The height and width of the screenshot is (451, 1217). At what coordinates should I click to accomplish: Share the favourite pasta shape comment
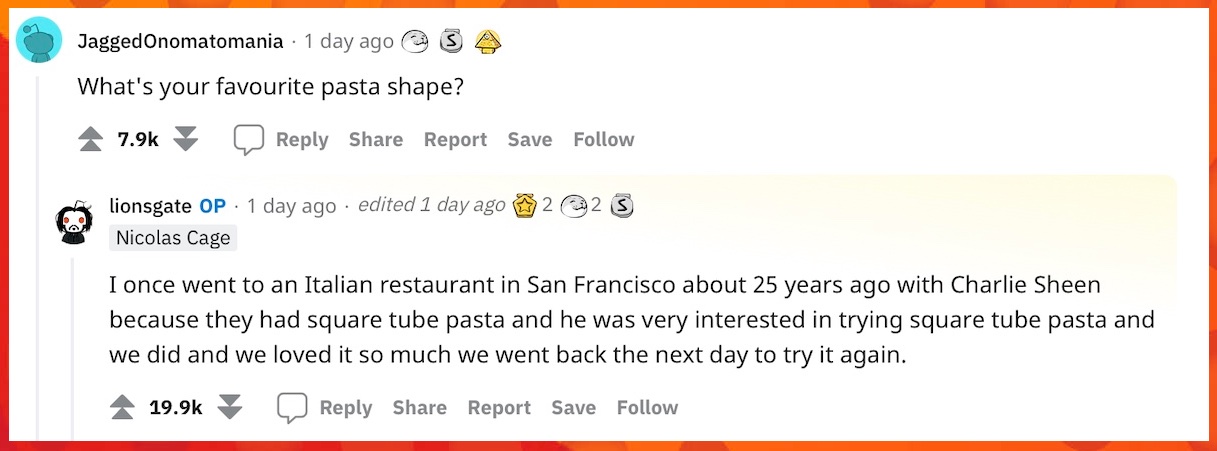click(376, 140)
